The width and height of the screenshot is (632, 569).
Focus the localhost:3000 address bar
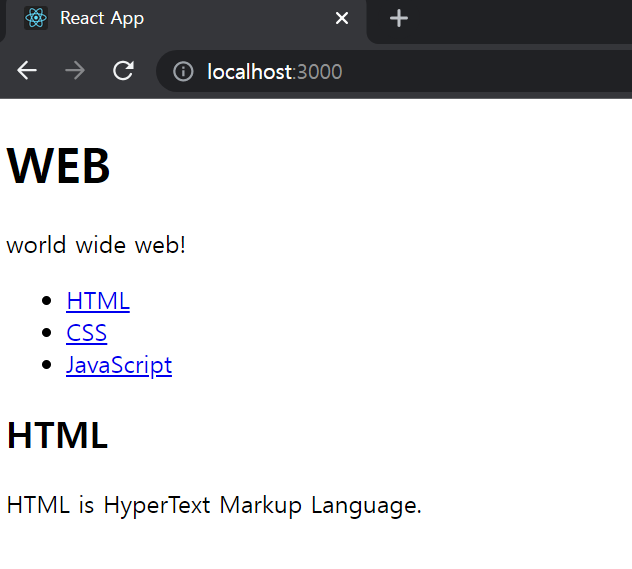[x=395, y=71]
